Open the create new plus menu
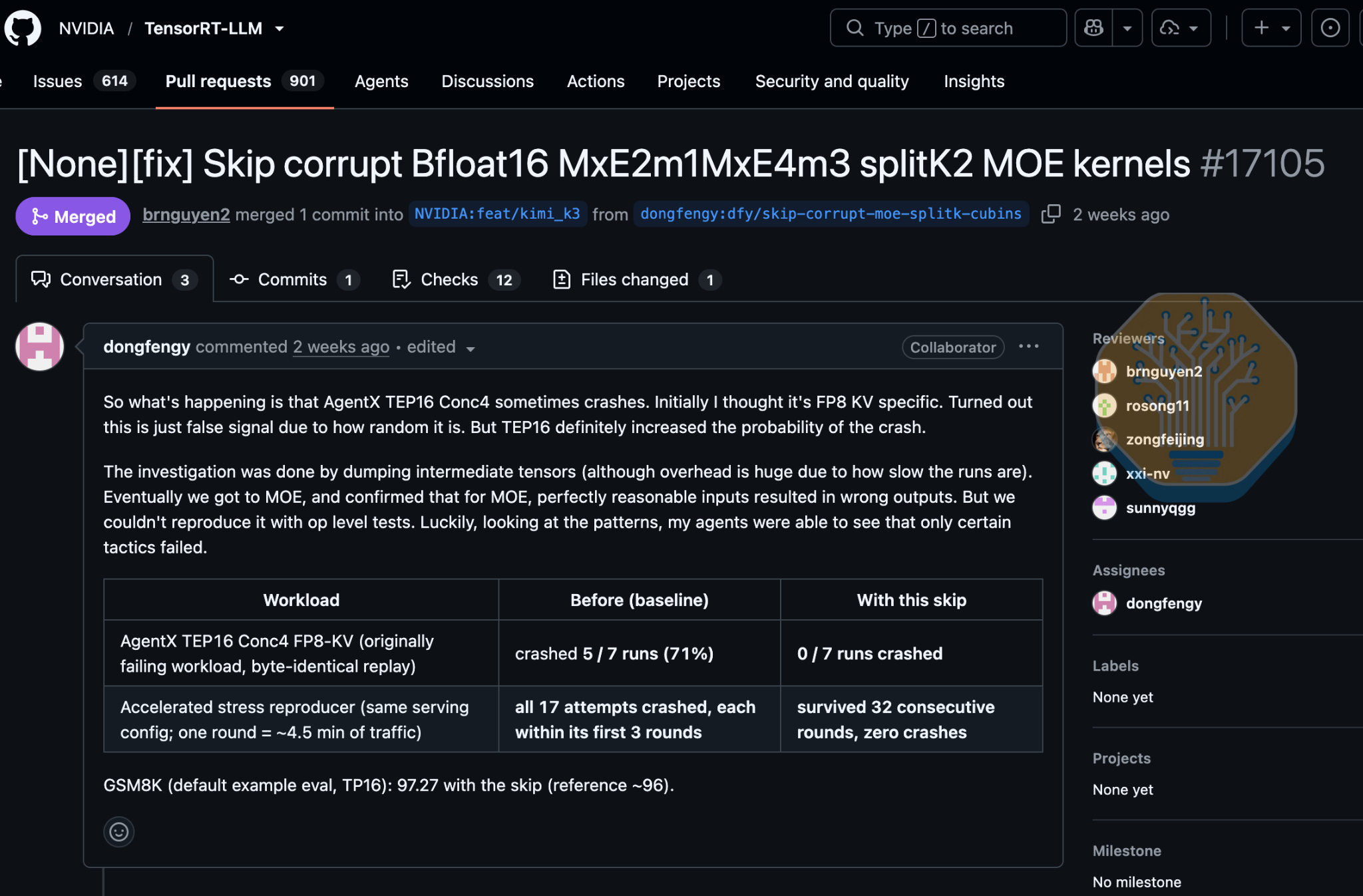This screenshot has height=896, width=1363. pyautogui.click(x=1271, y=28)
